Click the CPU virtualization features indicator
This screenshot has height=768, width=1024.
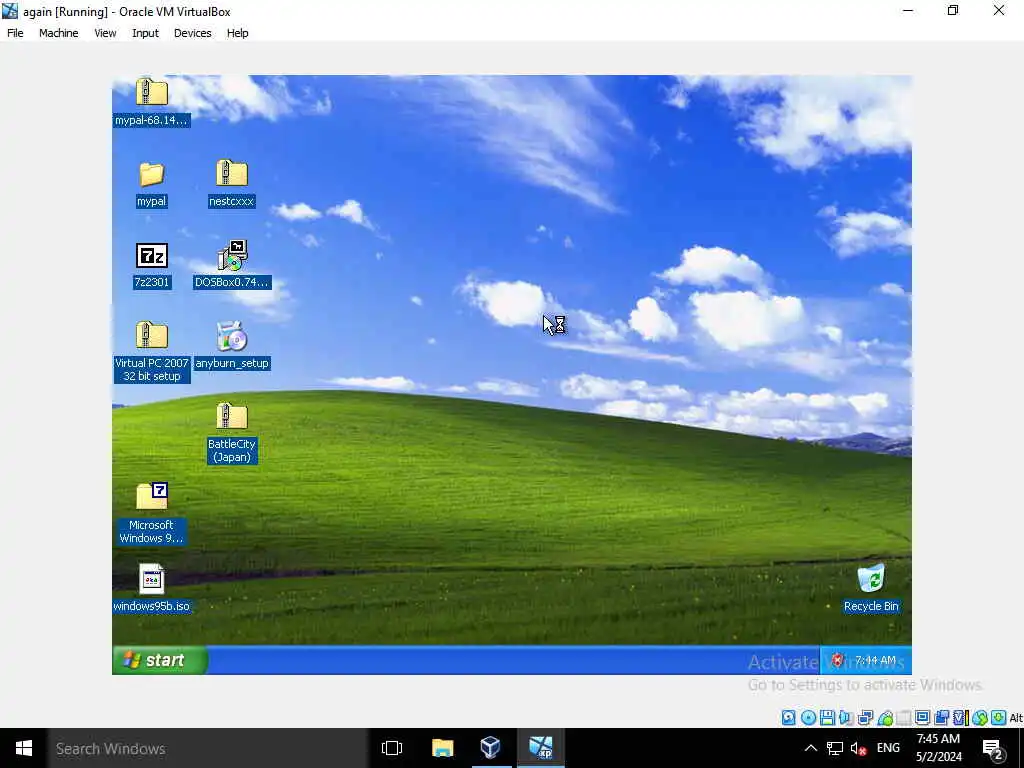tap(961, 718)
